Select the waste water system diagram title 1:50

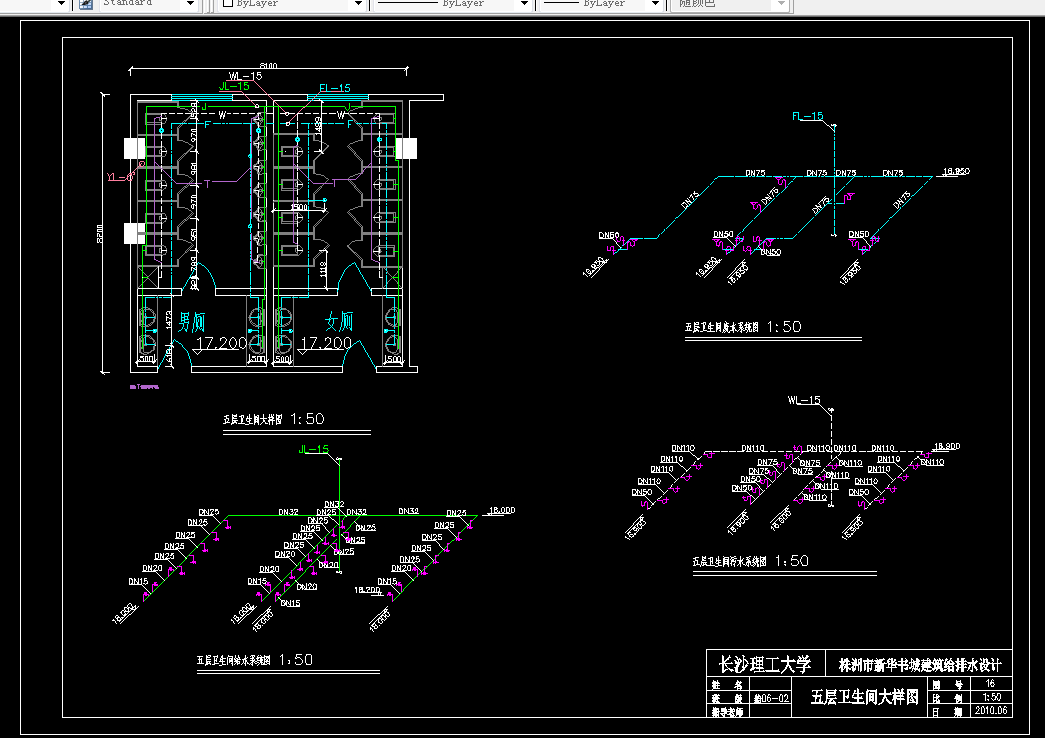743,327
